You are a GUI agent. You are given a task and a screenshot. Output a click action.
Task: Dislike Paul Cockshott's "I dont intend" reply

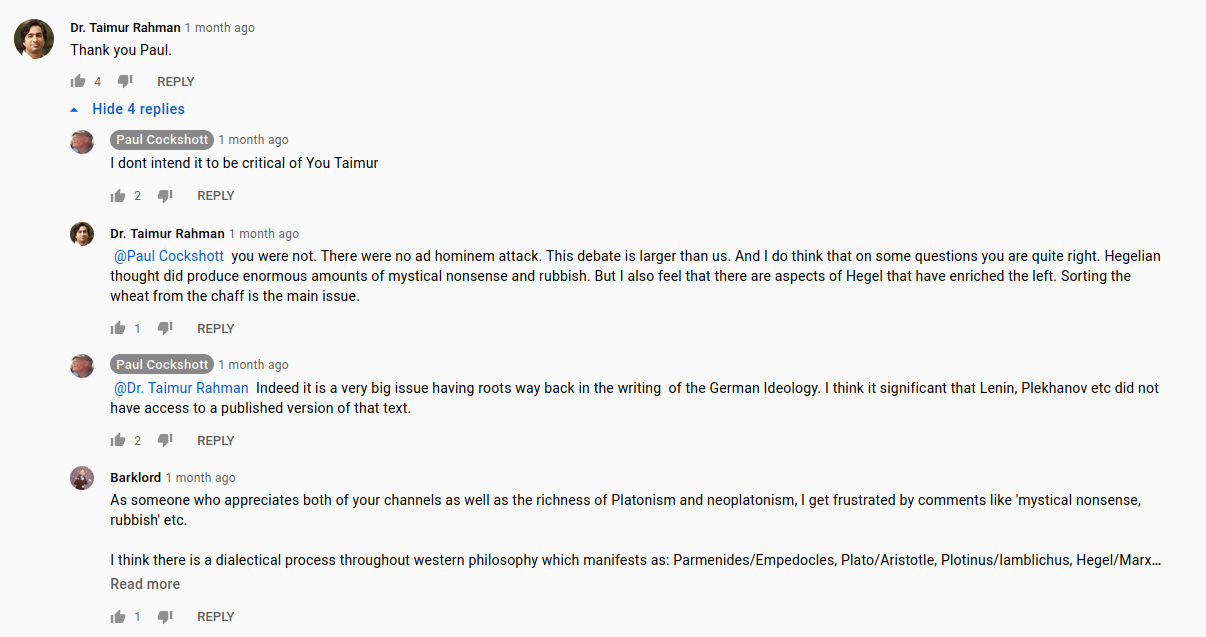(x=165, y=196)
